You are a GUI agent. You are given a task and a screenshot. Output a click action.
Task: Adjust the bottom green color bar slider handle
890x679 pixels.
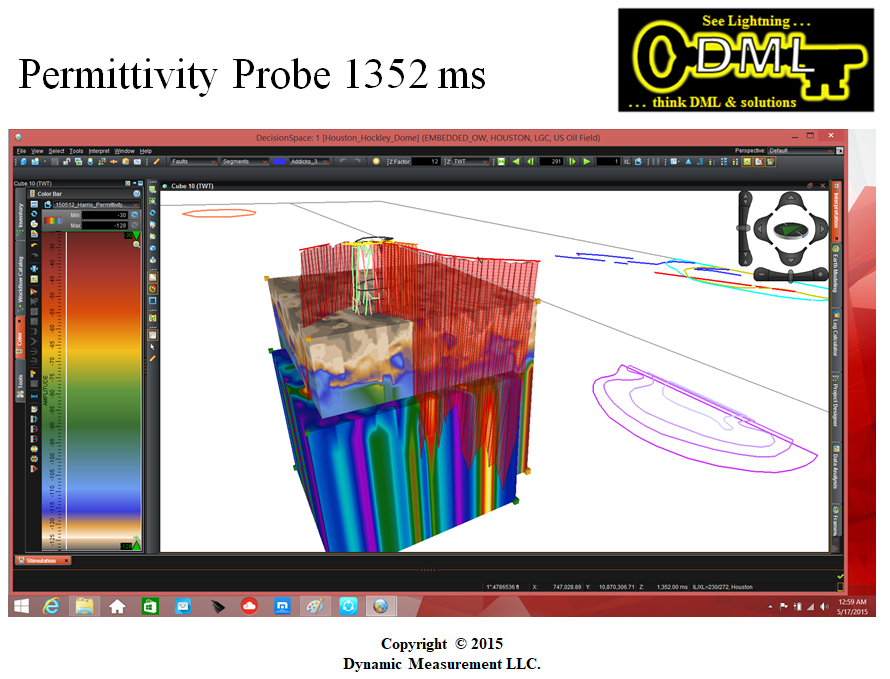click(136, 546)
